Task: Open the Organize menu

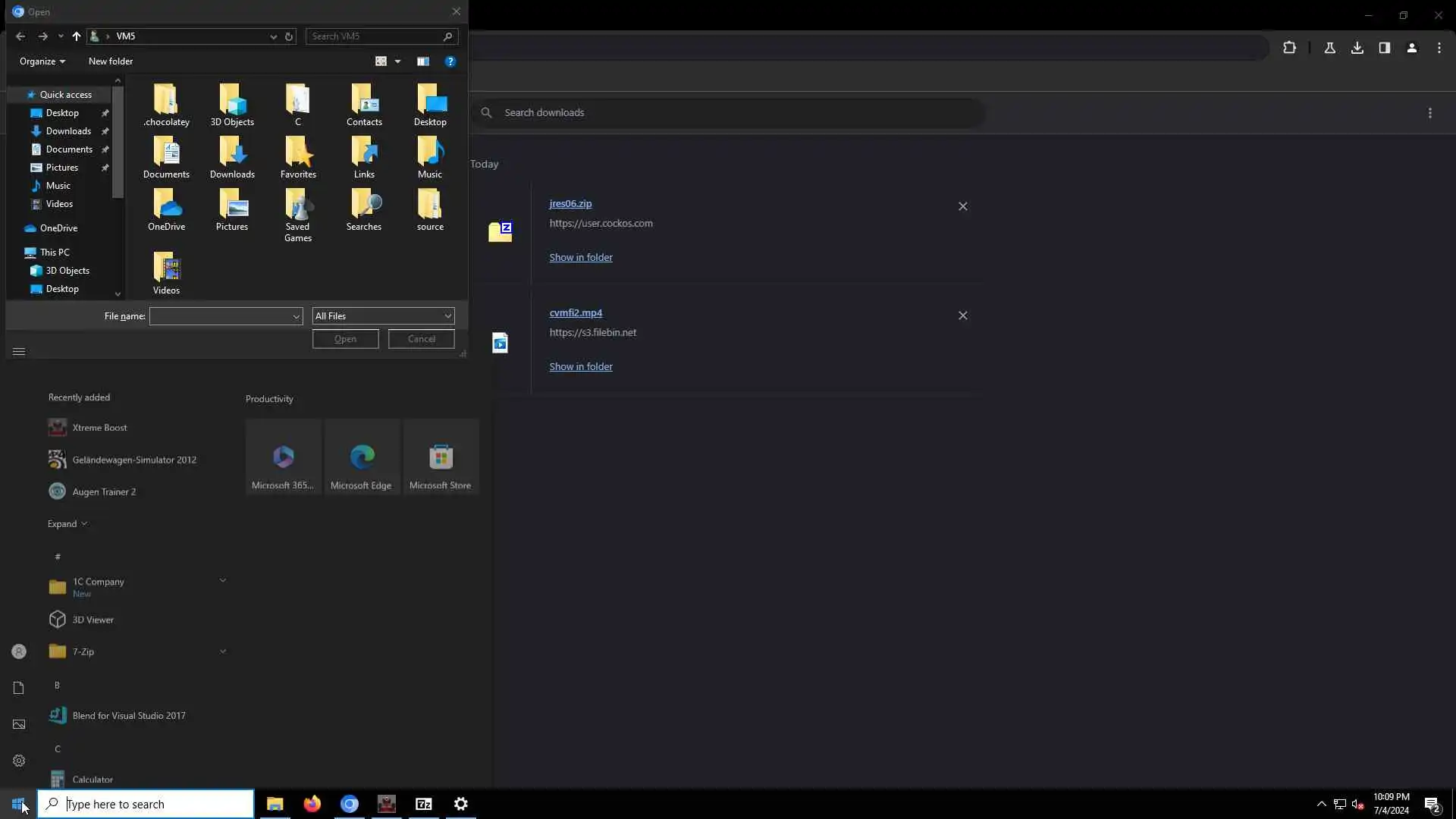Action: 42,61
